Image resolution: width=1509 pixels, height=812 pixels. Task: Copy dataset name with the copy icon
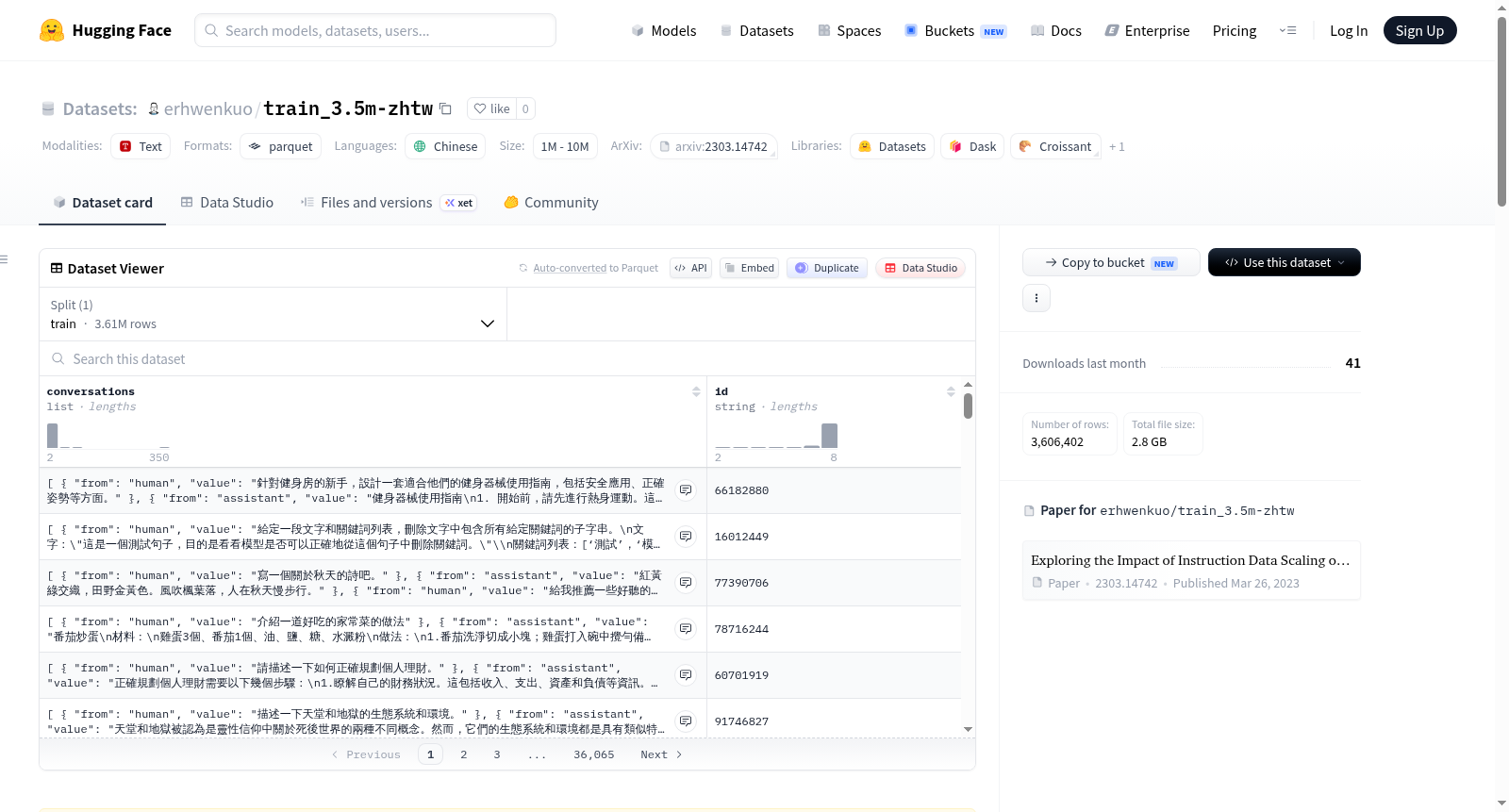(446, 108)
